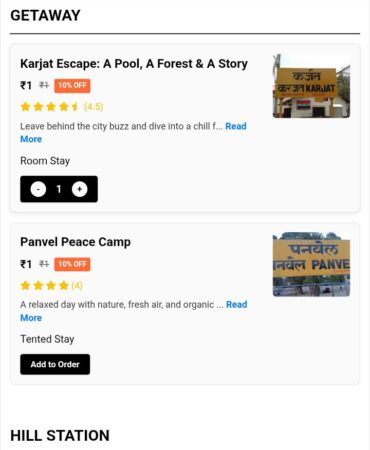Image resolution: width=370 pixels, height=450 pixels.
Task: Click the Room Stay label
Action: [x=45, y=161]
